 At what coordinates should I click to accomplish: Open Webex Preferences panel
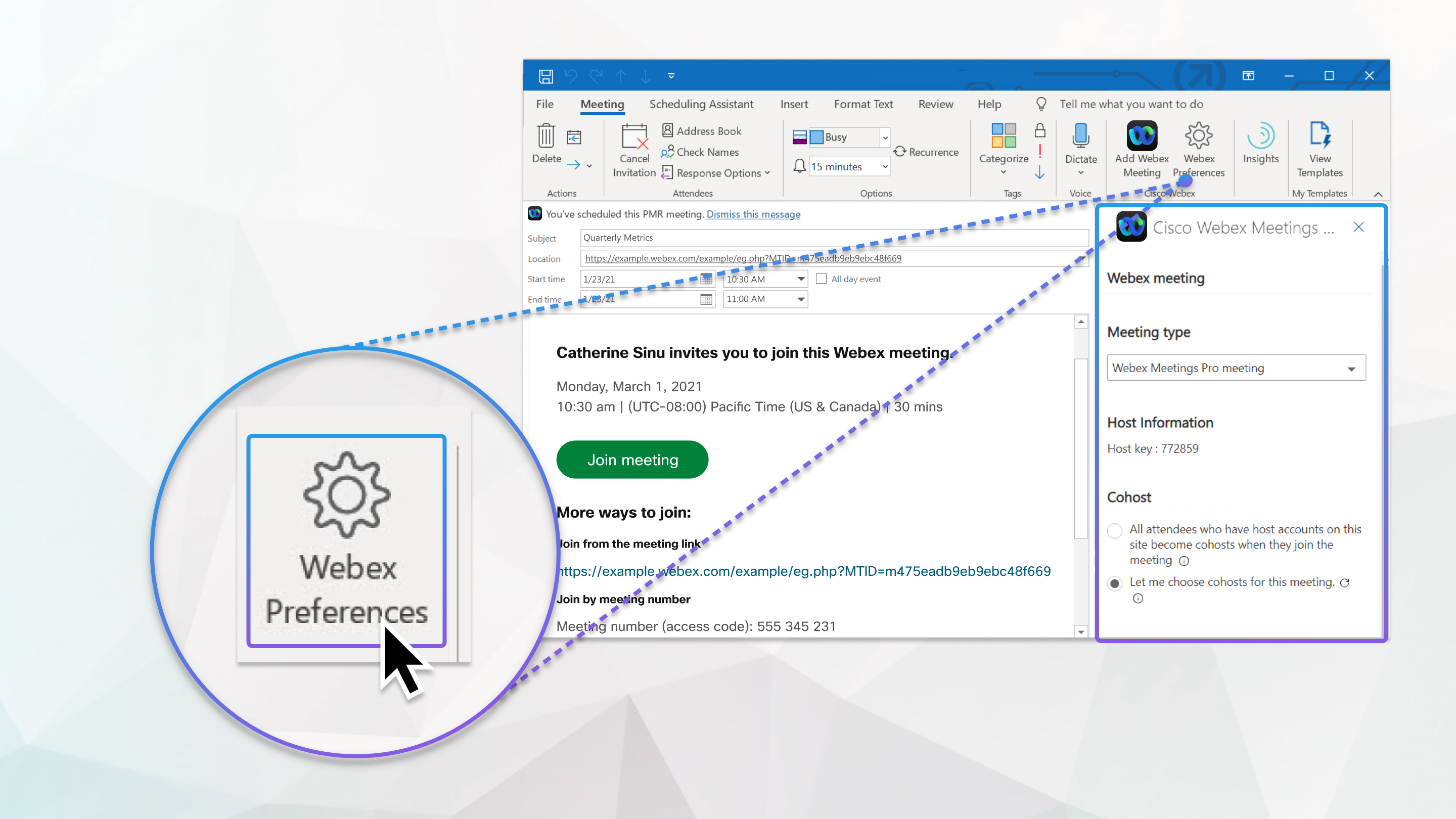coord(1198,149)
